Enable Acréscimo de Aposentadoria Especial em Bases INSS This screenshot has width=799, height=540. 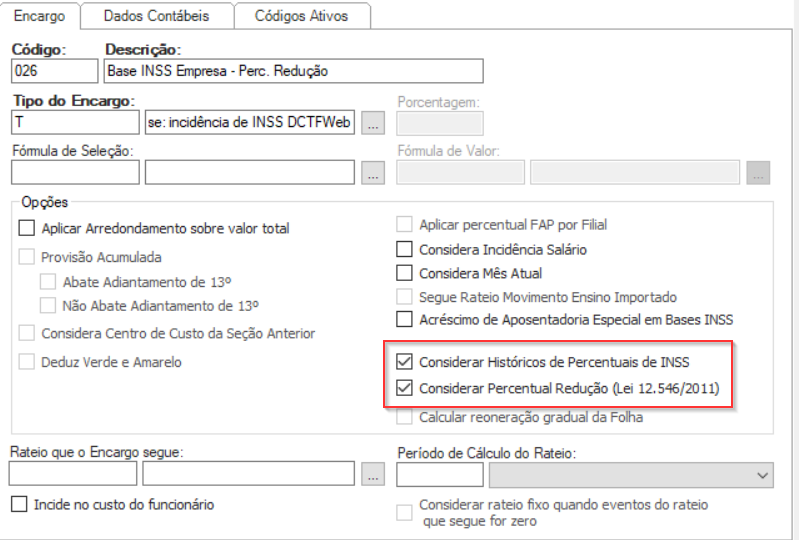coord(404,320)
